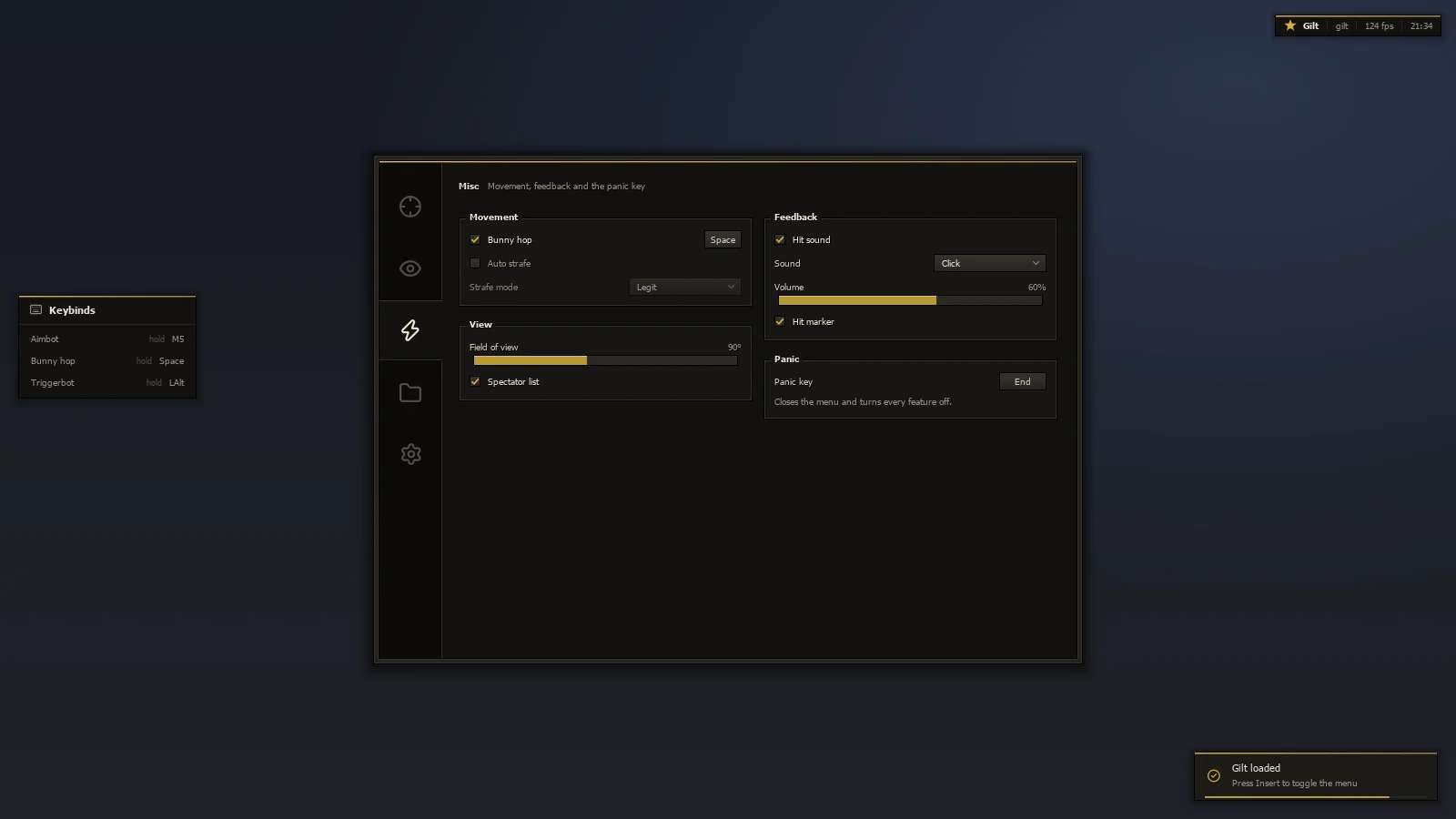Open the Strafe mode Legit dropdown

coord(684,287)
